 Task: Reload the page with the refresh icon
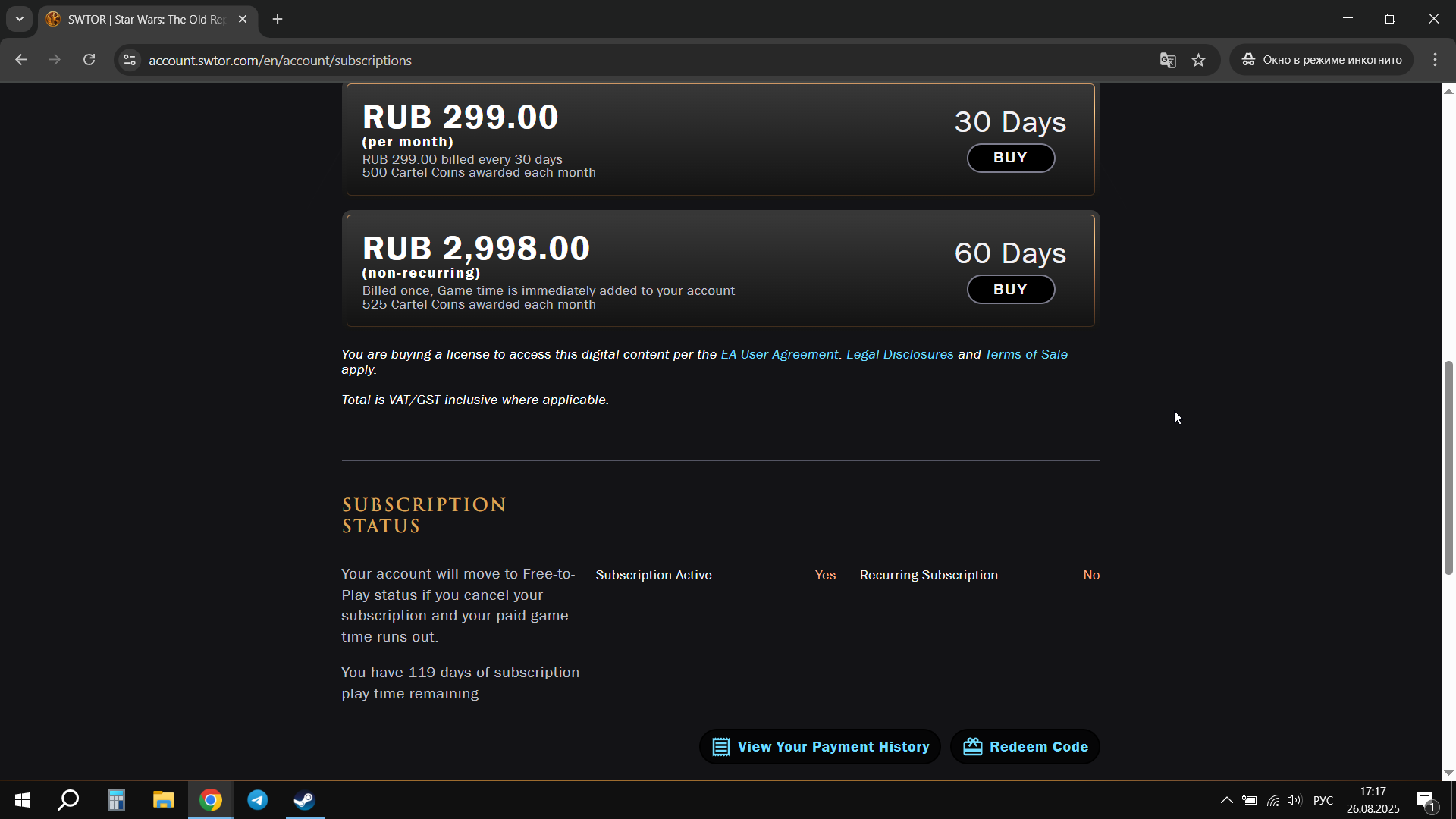pyautogui.click(x=89, y=60)
